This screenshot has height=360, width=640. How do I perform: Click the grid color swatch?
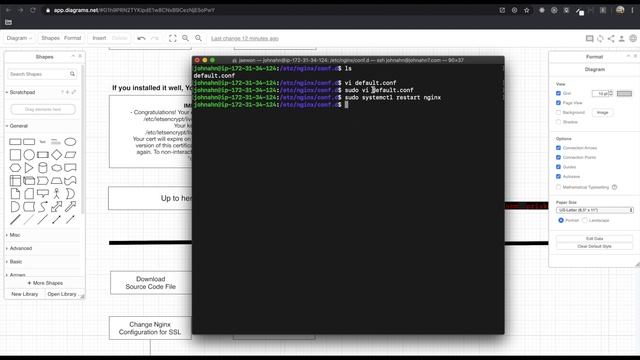pyautogui.click(x=624, y=93)
